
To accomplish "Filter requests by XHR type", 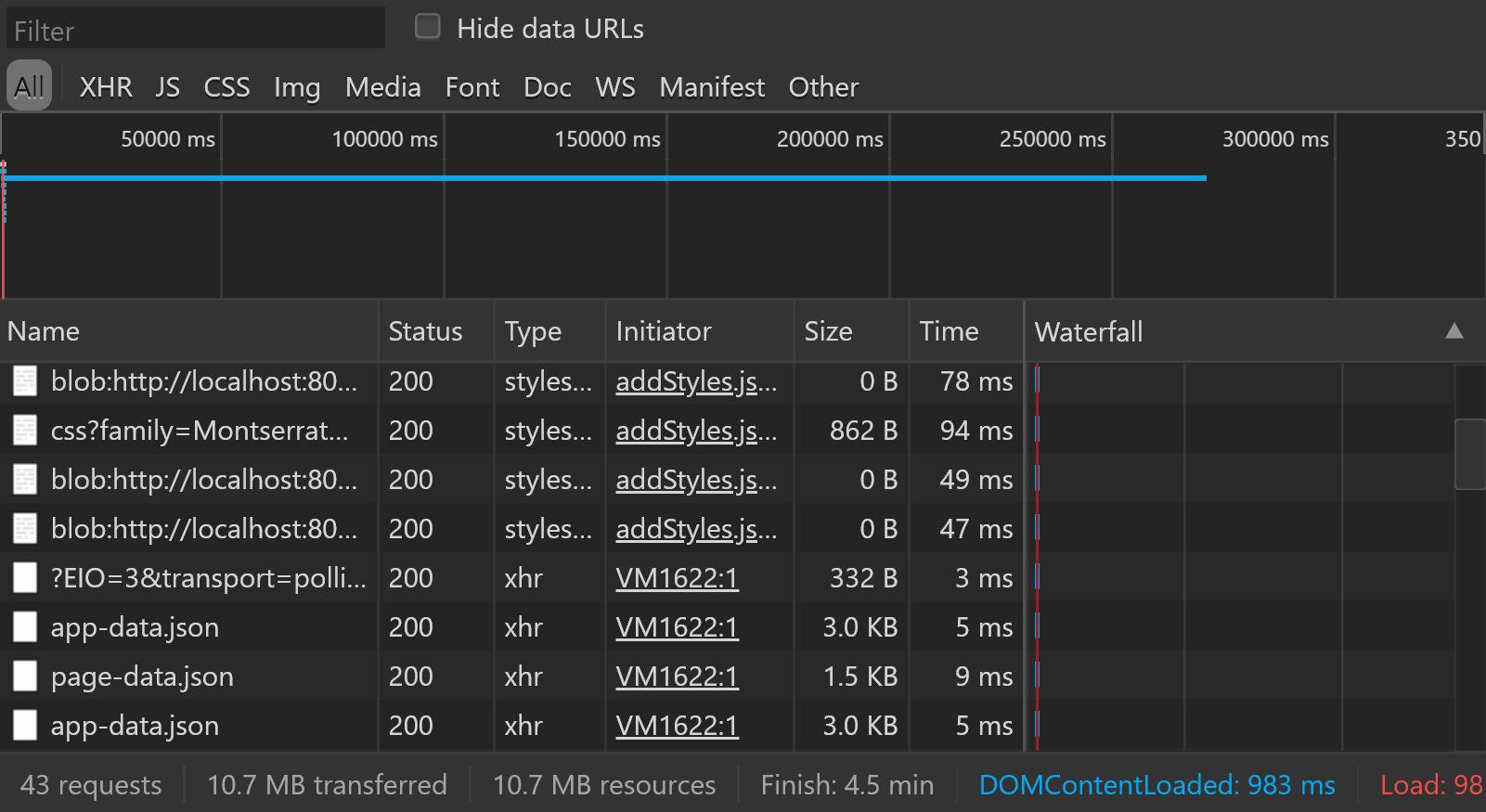I will (106, 87).
